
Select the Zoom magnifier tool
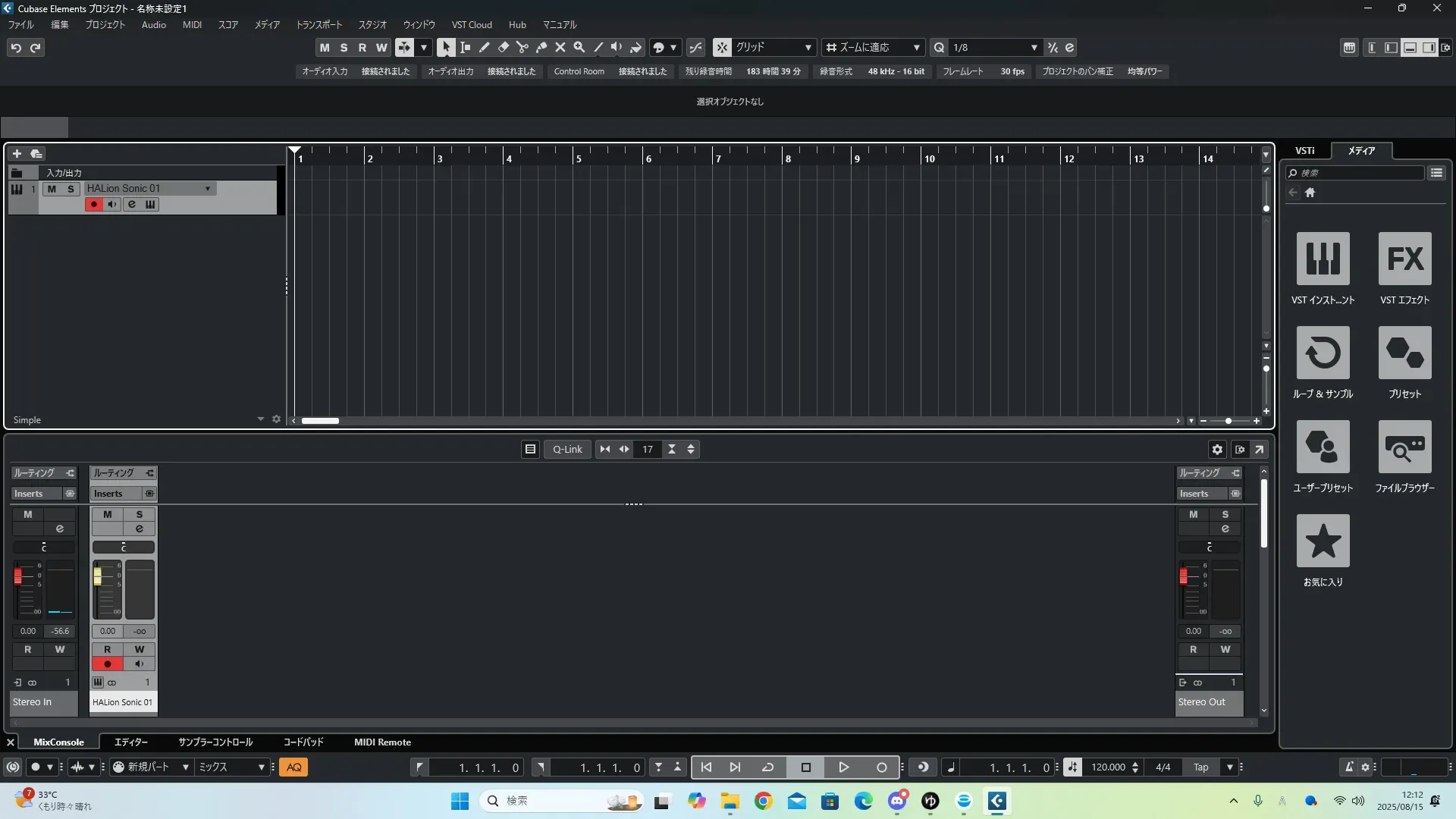pos(579,47)
